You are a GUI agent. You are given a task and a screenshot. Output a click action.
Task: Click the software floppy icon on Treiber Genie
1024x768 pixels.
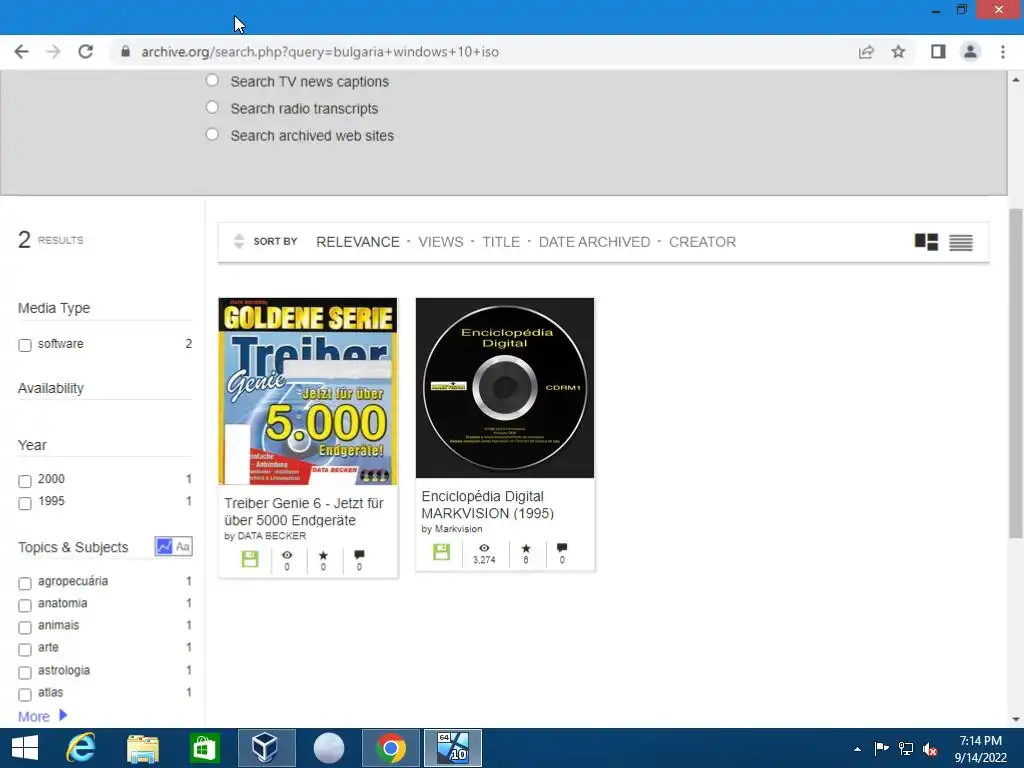(250, 559)
